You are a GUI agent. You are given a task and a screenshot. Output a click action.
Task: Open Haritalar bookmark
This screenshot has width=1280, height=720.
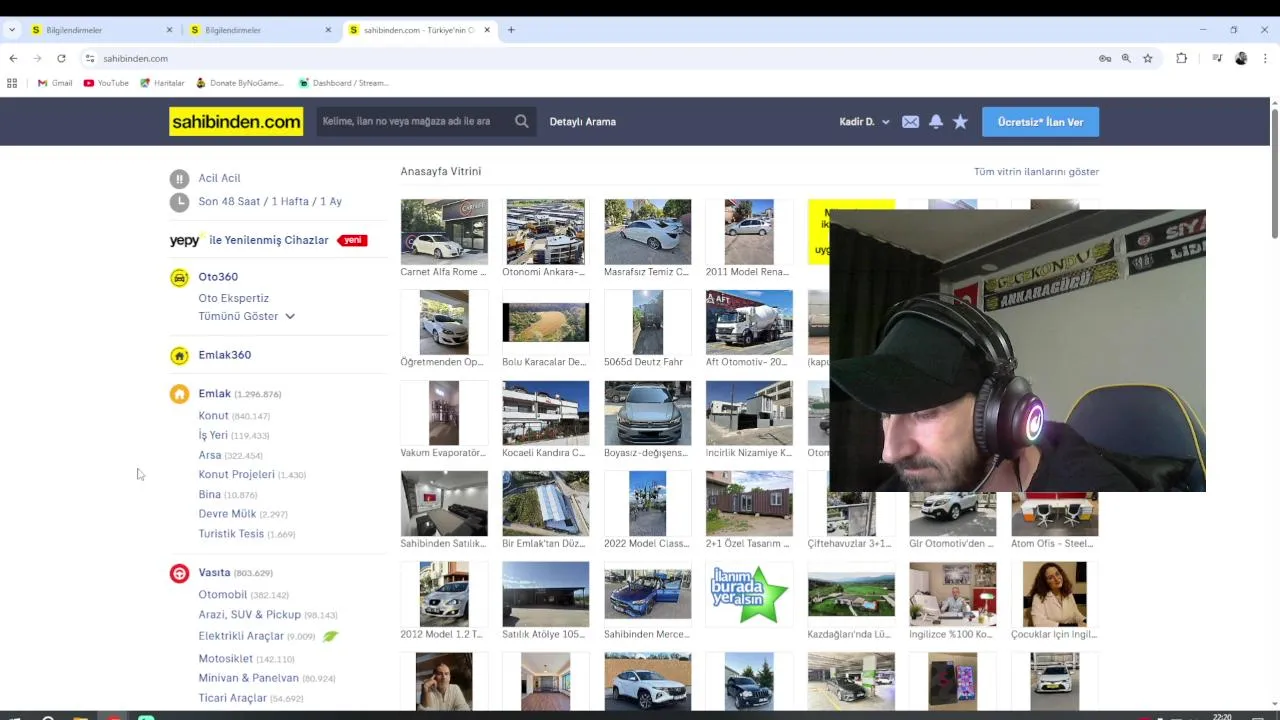[x=162, y=83]
